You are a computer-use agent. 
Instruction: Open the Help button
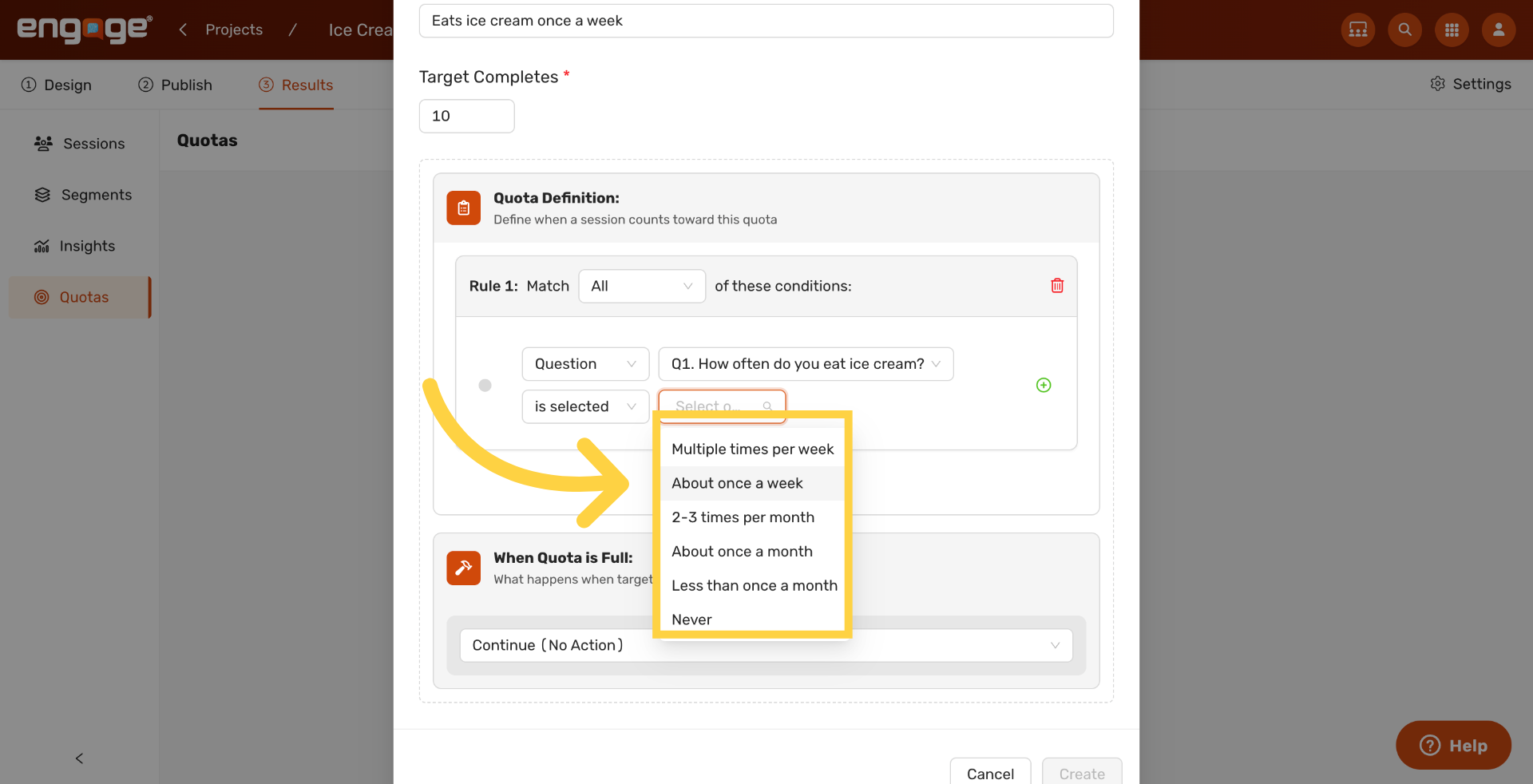pos(1453,745)
